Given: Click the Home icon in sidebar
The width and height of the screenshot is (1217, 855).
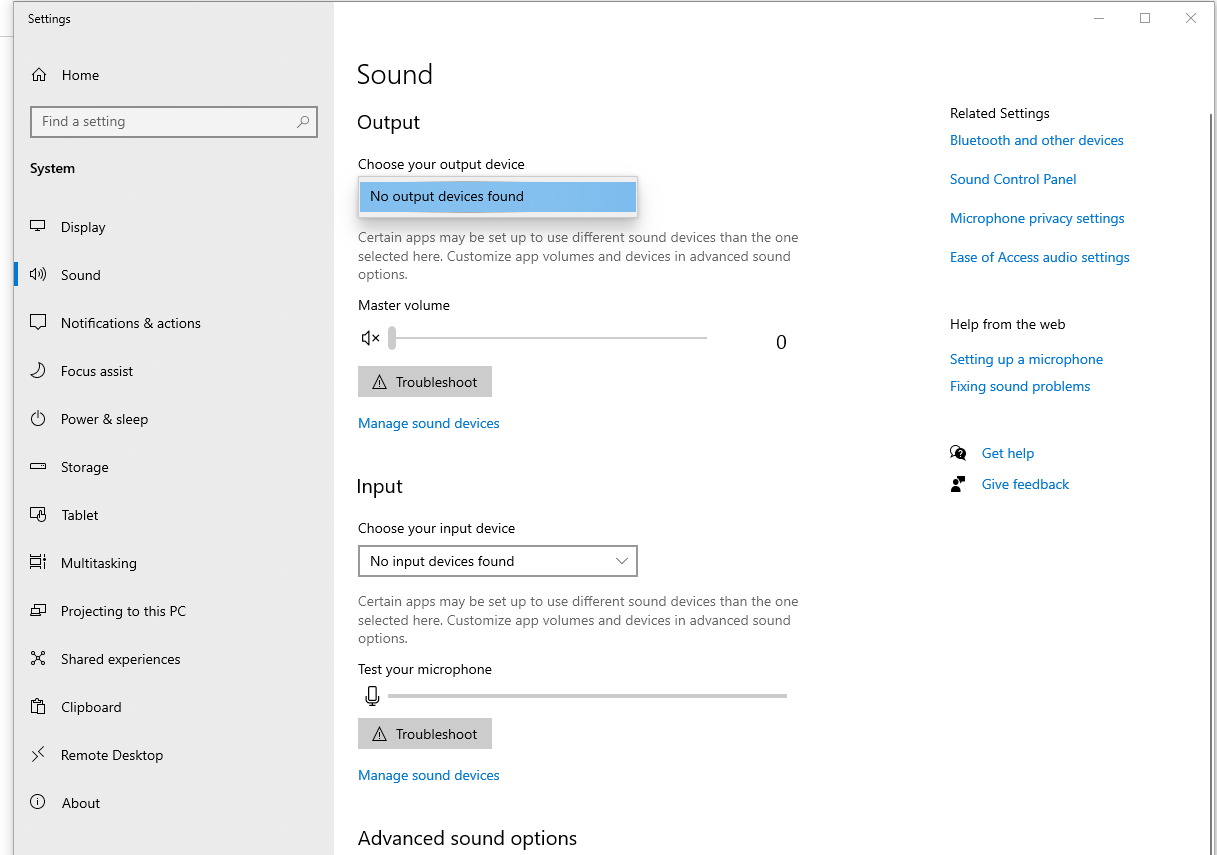Looking at the screenshot, I should coord(39,75).
